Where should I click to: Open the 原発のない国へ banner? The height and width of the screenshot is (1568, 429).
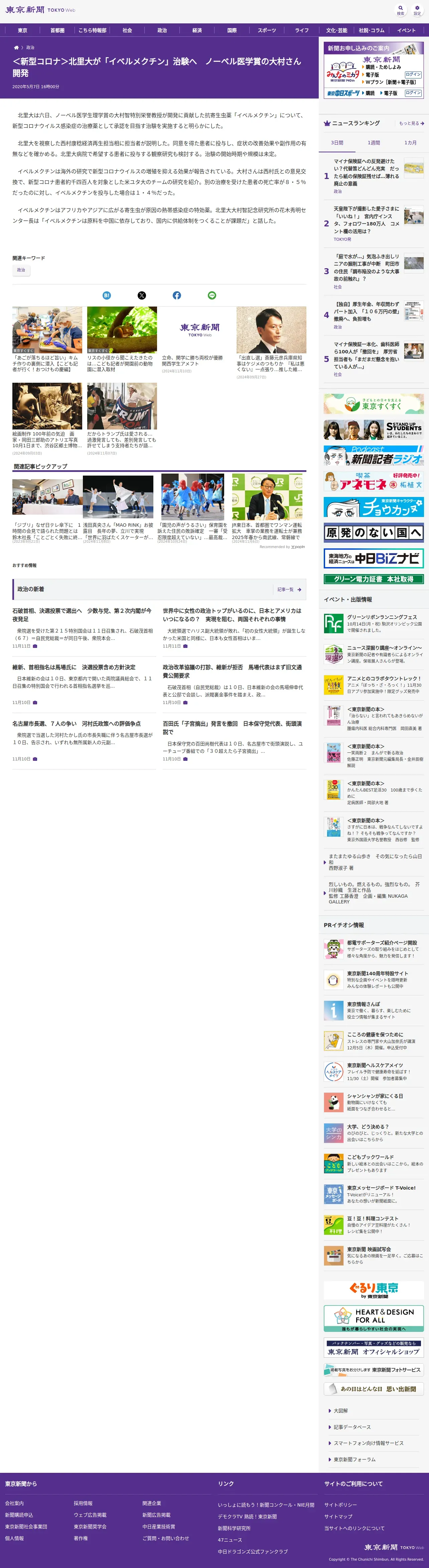374,533
